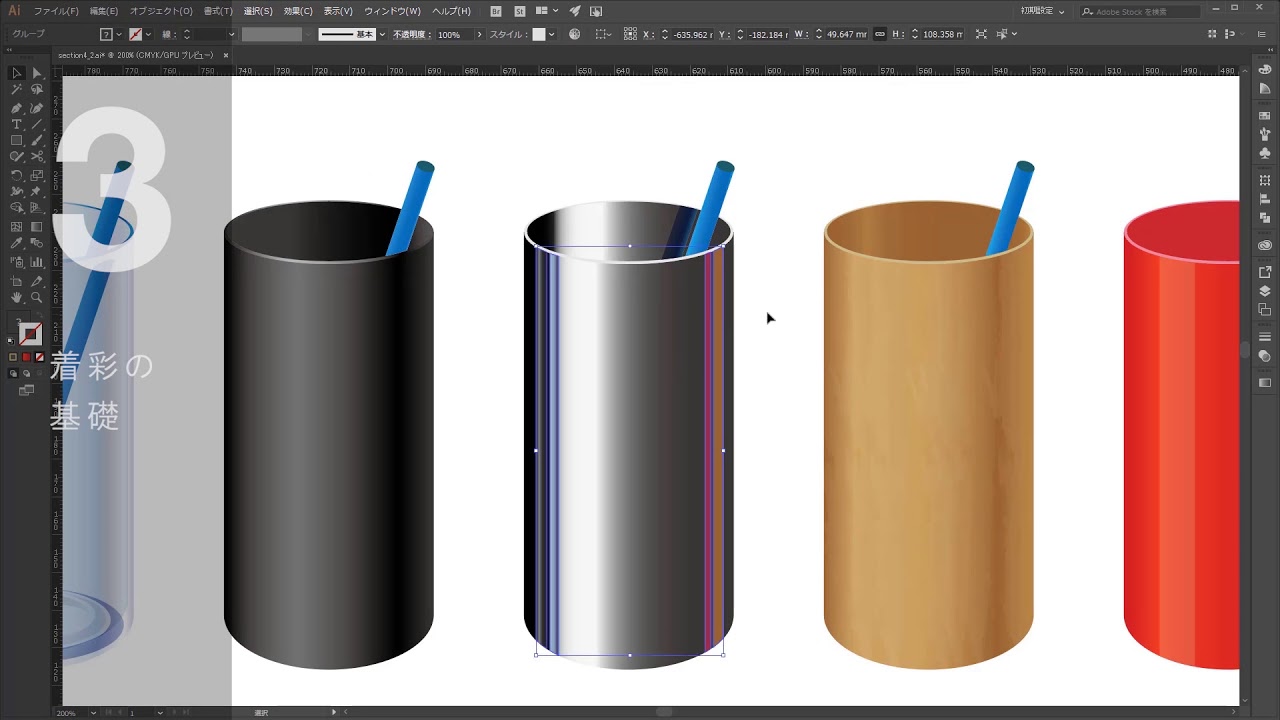Select the Scissors tool
This screenshot has height=720, width=1280.
click(37, 157)
